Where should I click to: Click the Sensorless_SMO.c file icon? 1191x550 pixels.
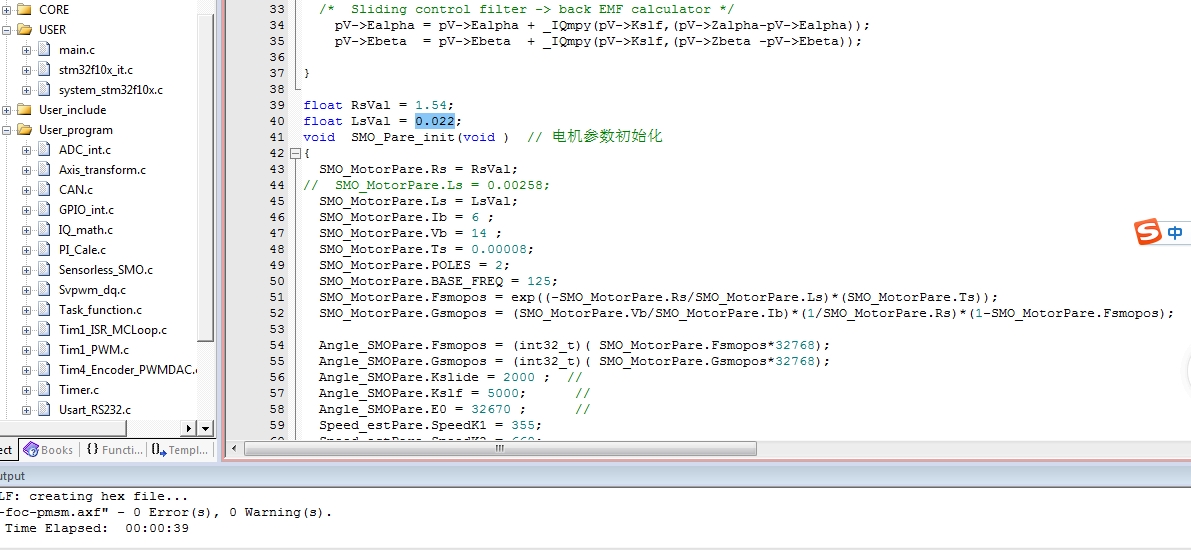coord(43,270)
